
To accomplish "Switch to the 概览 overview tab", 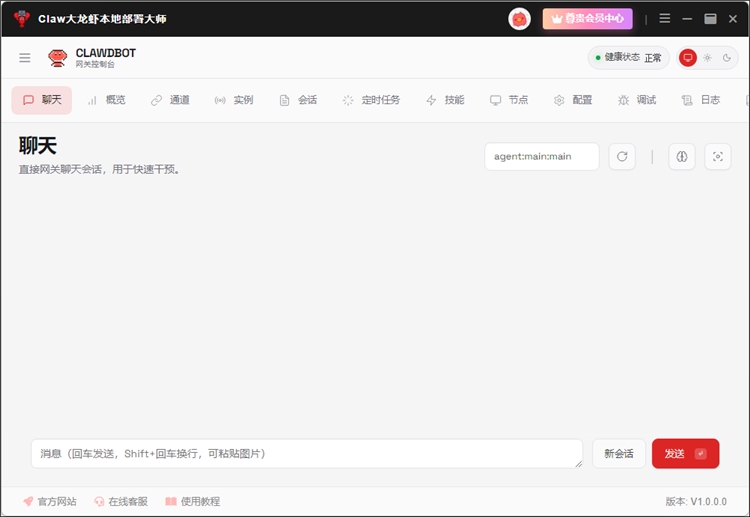I will (106, 100).
